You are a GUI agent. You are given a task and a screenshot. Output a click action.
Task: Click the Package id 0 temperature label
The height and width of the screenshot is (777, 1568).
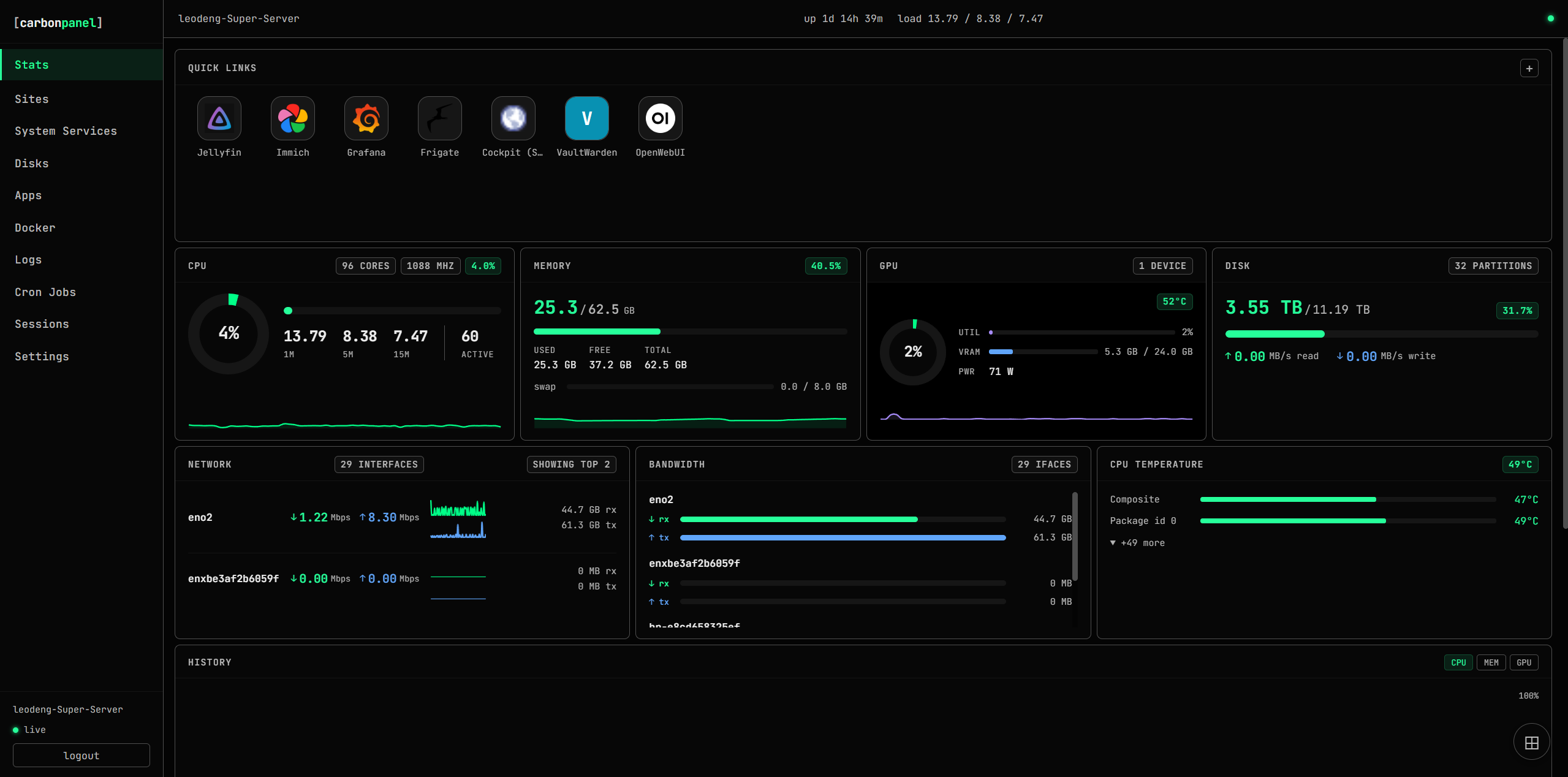[1143, 521]
